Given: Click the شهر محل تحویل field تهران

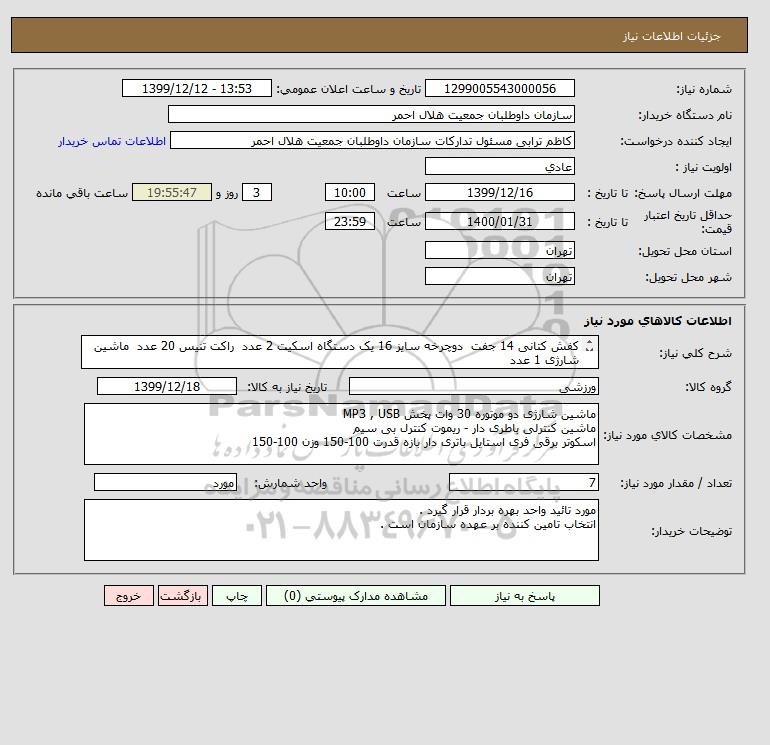Looking at the screenshot, I should 499,276.
